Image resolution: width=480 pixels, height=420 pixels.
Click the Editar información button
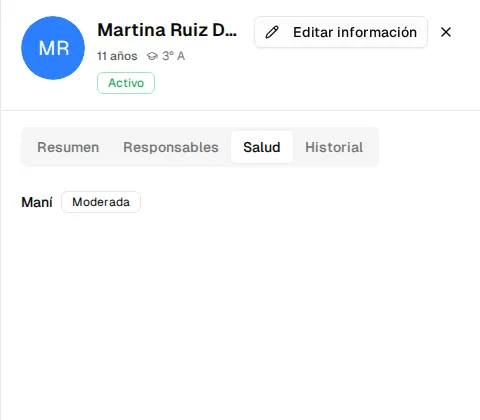[x=341, y=32]
